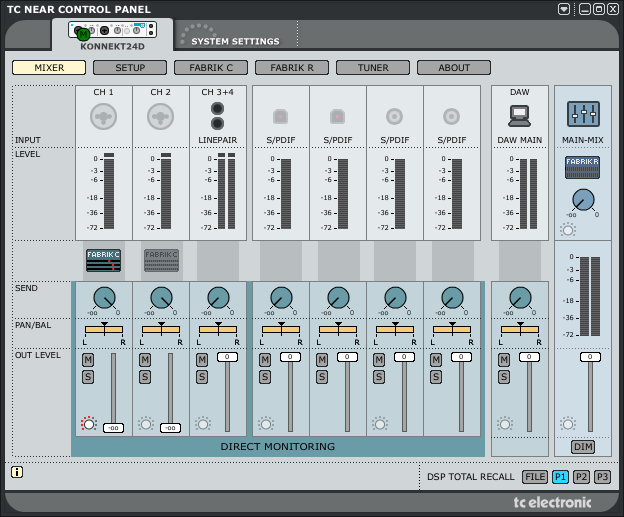Click the second S/PDIF pair link ring icon
This screenshot has width=624, height=517.
tap(380, 424)
